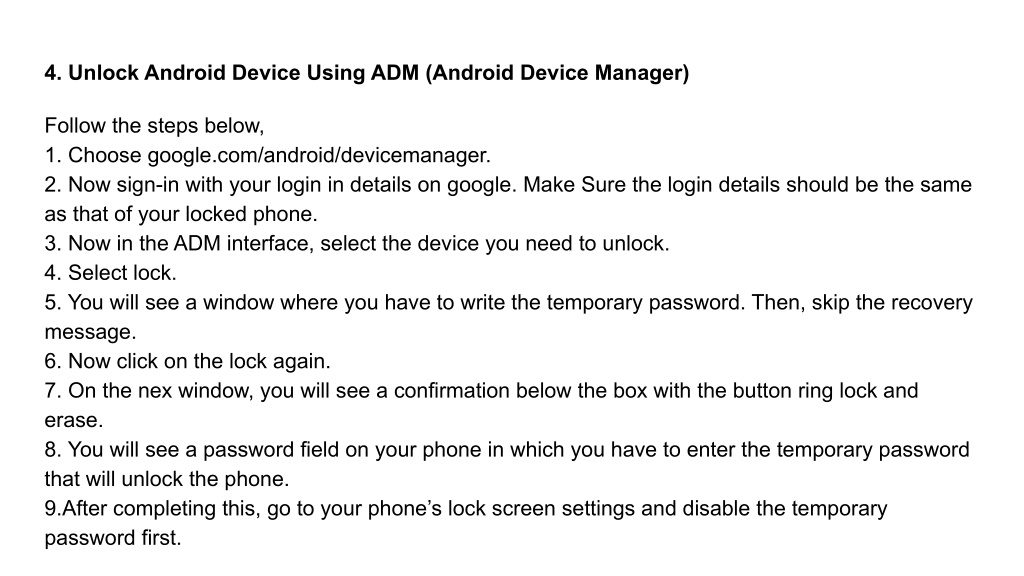Click the word 'erase.' under step 7
The width and height of the screenshot is (1024, 576).
coord(74,420)
